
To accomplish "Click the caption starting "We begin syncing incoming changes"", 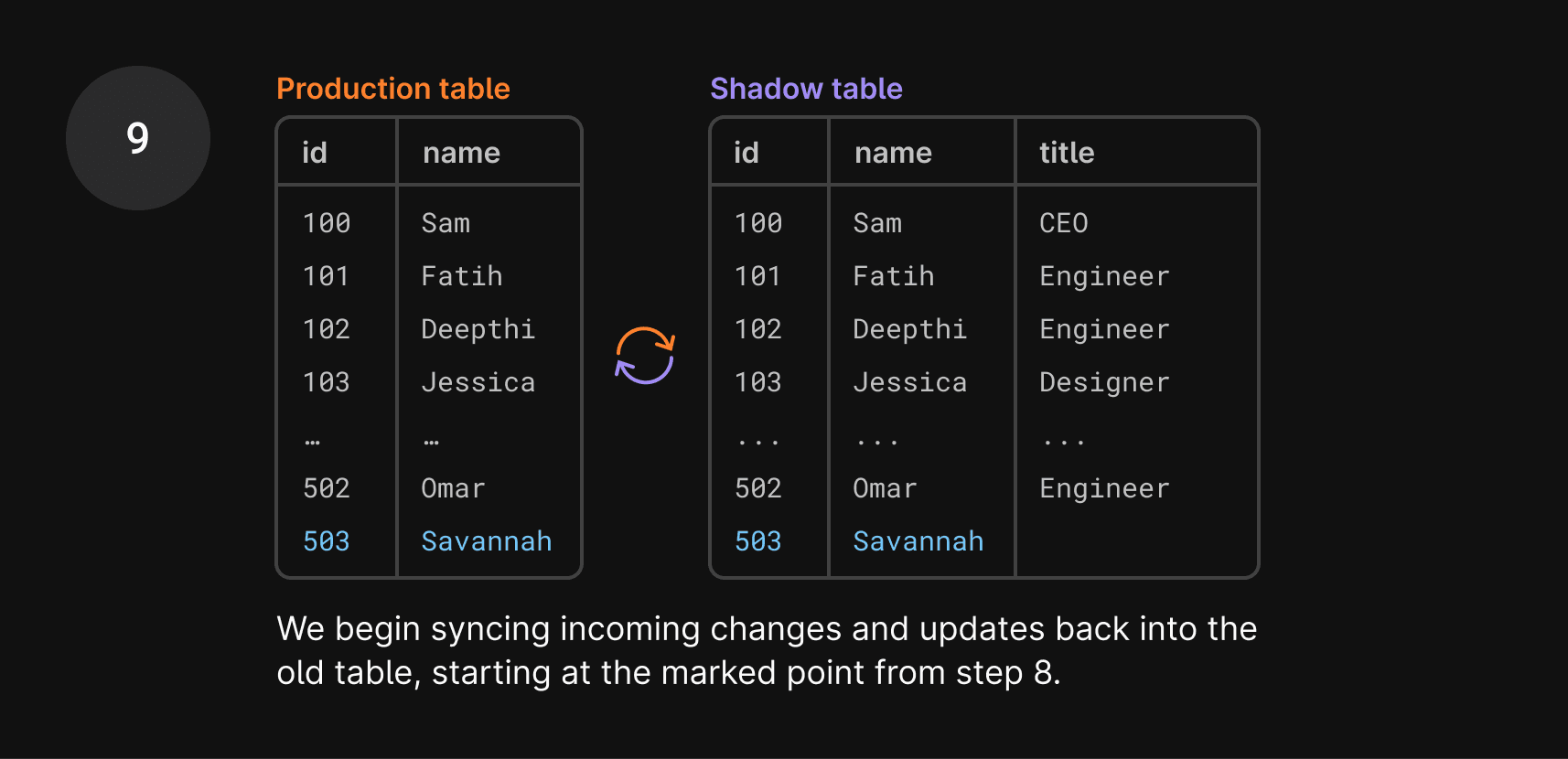I will pos(767,651).
